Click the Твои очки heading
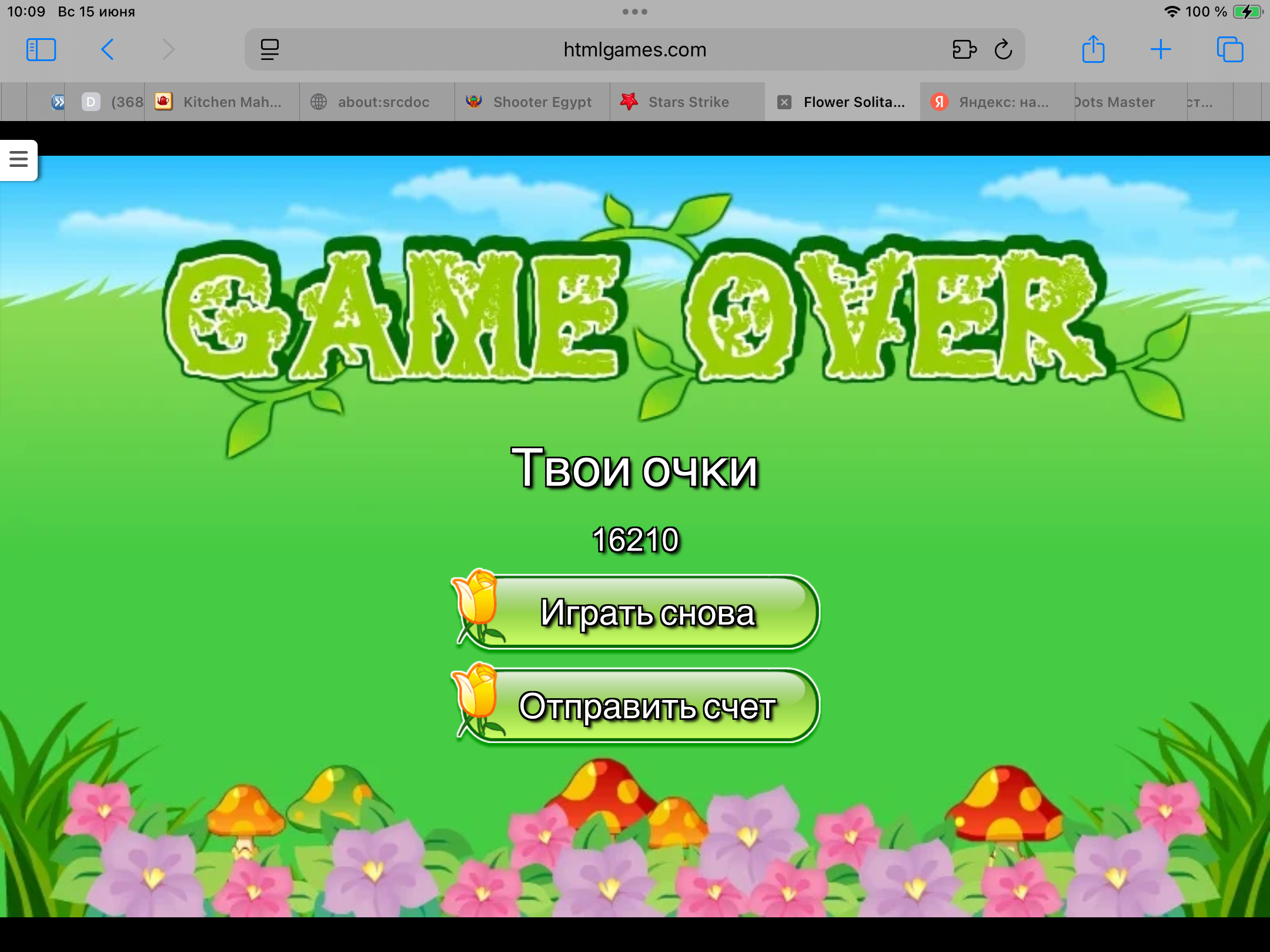 click(x=635, y=468)
